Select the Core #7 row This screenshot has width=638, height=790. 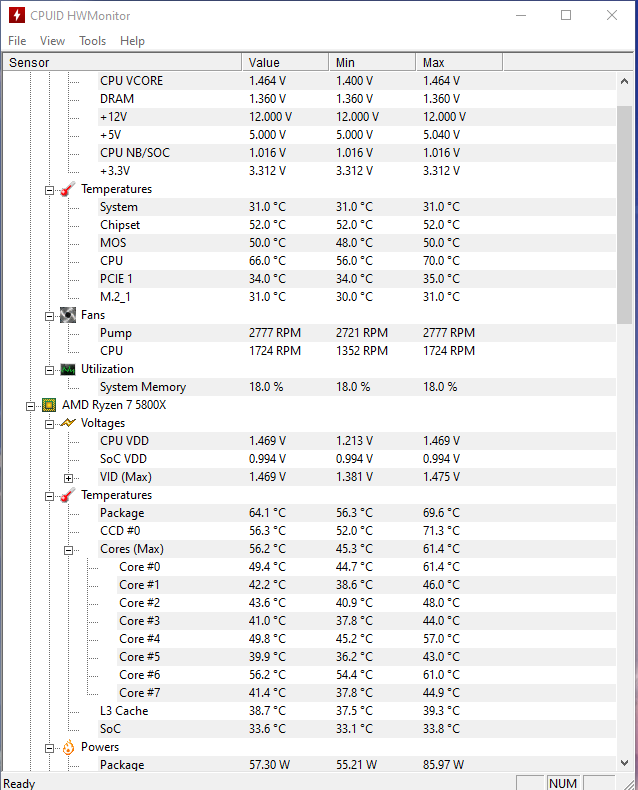point(366,693)
